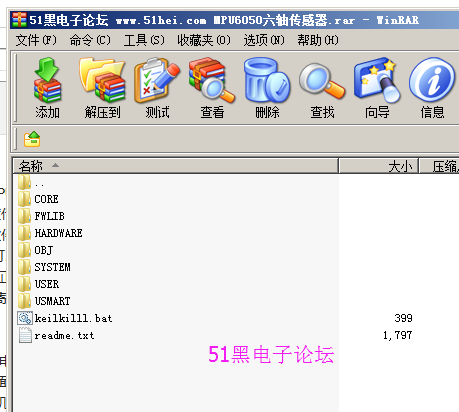Go up one folder level icon
This screenshot has width=459, height=412.
(x=32, y=139)
